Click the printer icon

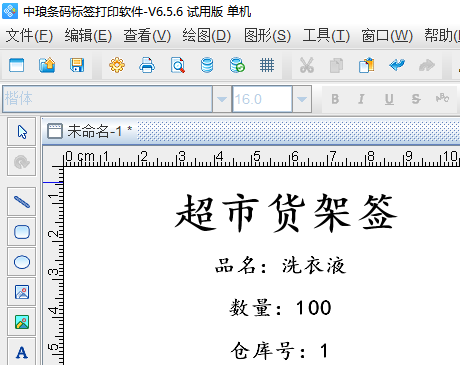coord(147,65)
